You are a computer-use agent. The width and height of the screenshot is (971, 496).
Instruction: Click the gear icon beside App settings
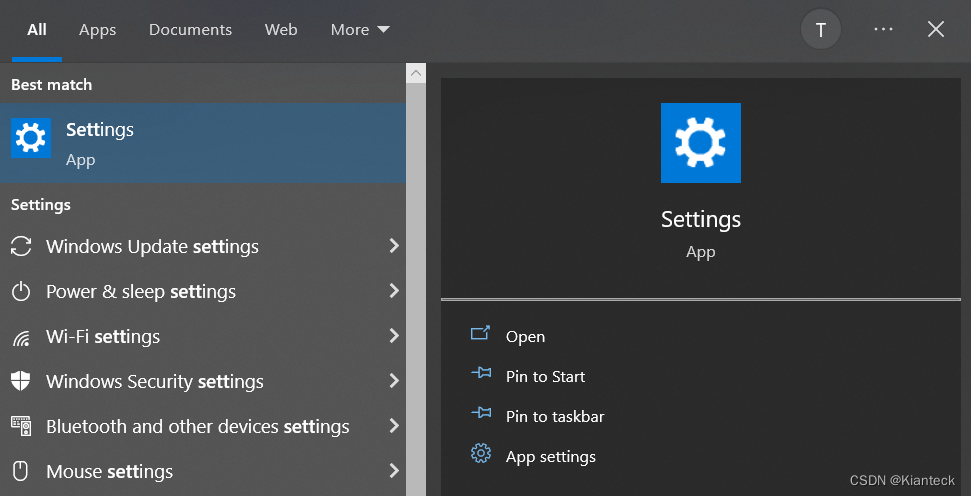481,453
